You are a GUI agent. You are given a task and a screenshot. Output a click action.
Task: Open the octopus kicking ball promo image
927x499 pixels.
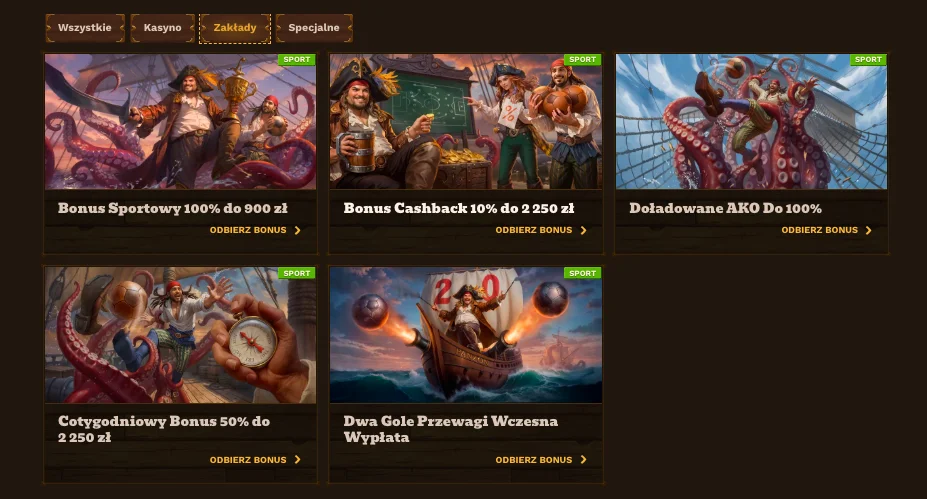[751, 122]
